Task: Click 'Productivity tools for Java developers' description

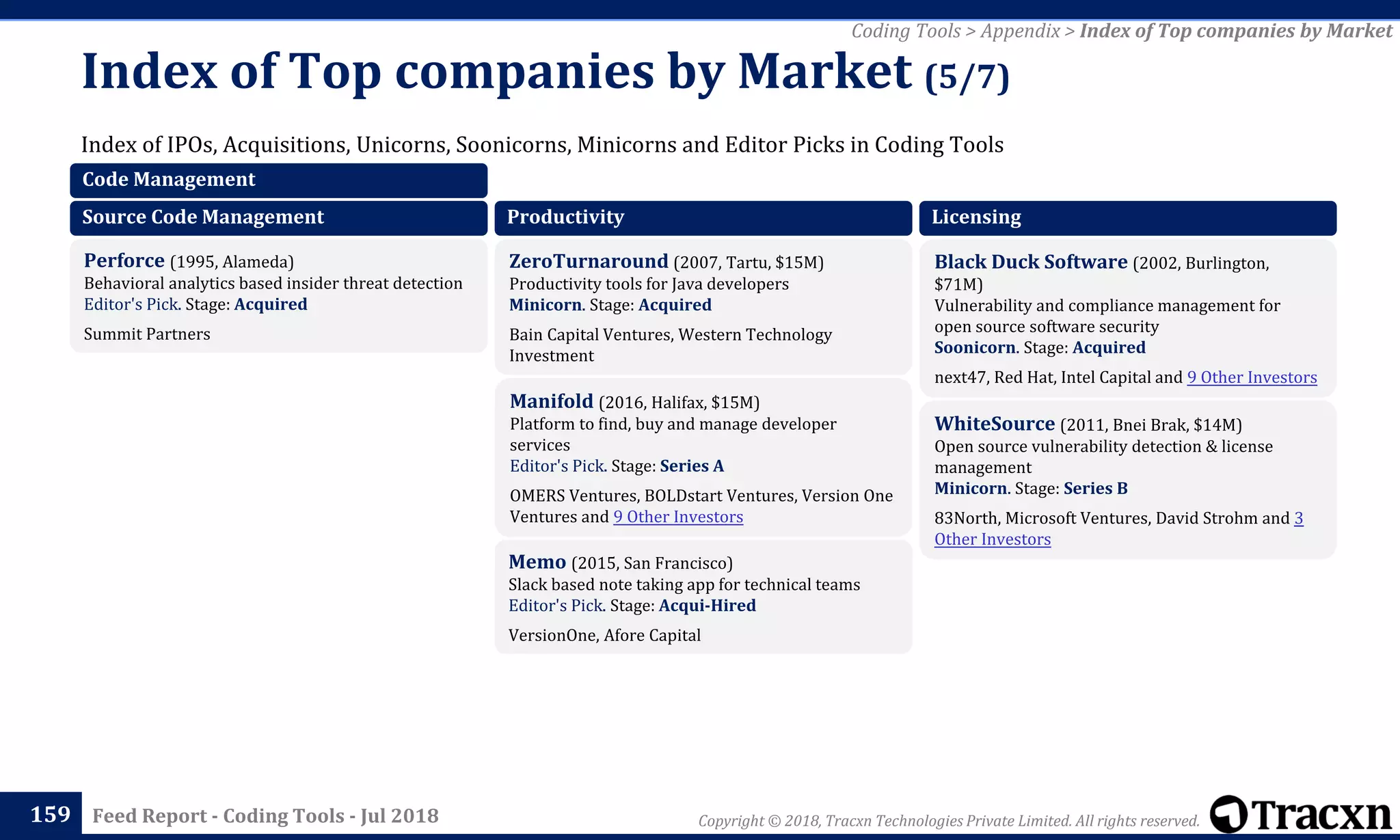Action: pos(649,284)
